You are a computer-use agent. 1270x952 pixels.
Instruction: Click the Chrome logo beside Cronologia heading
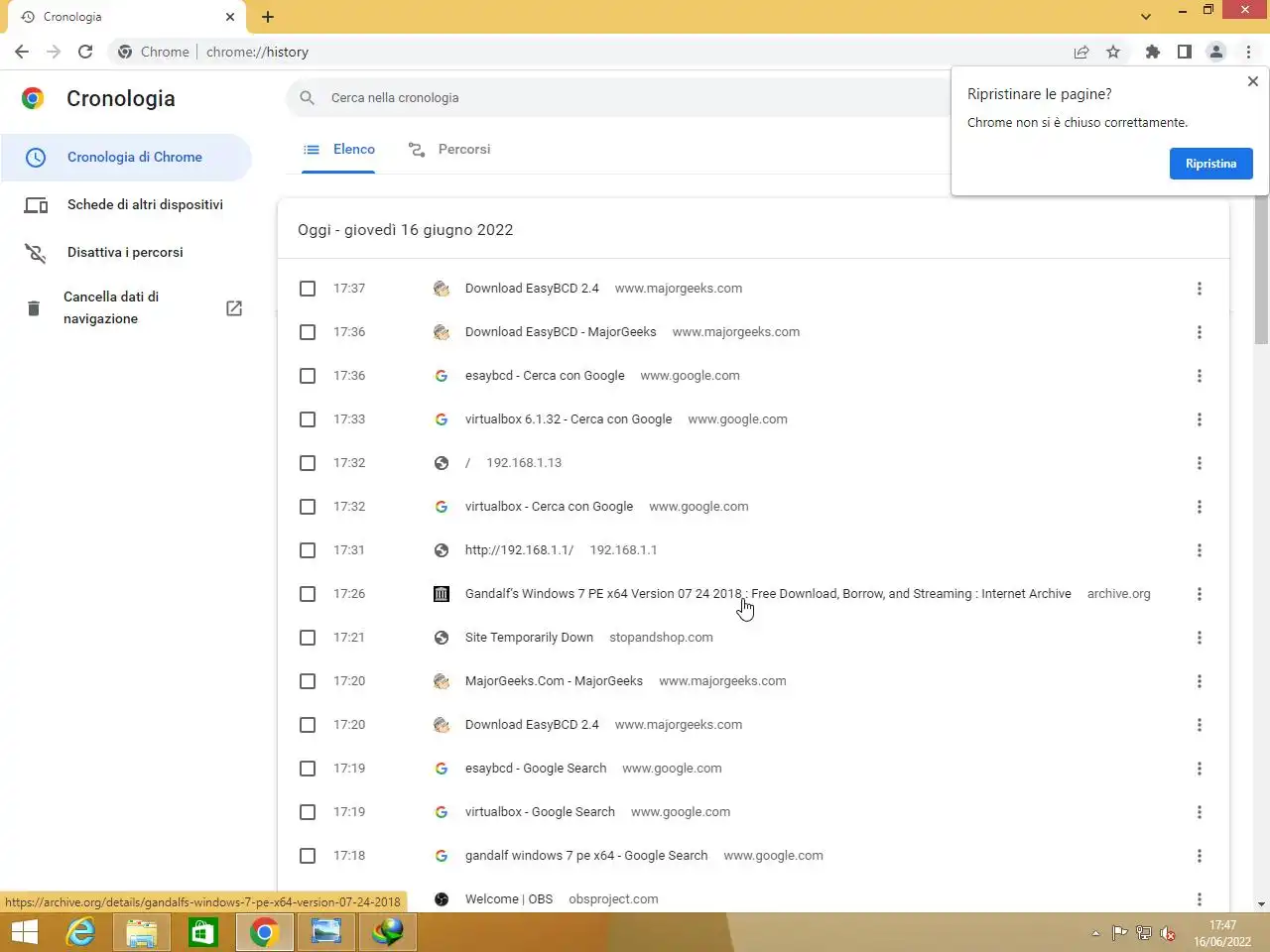tap(33, 98)
